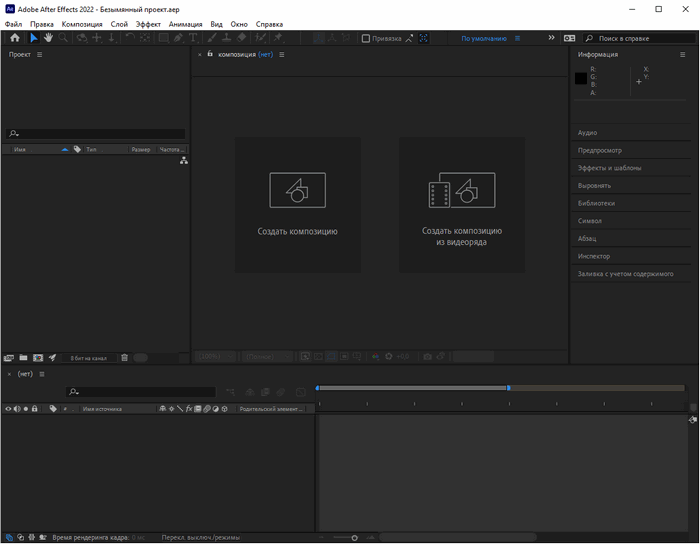The width and height of the screenshot is (700, 544).
Task: Toggle the lock column icon in timeline
Action: (x=34, y=409)
